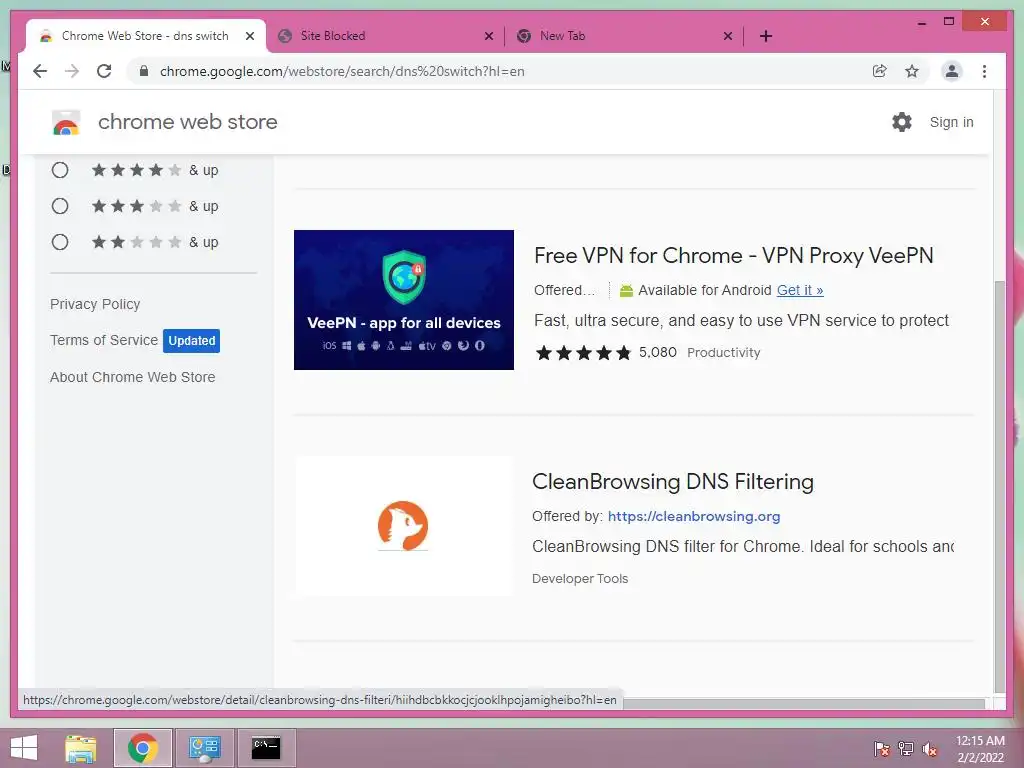Open the Chrome three-dot menu
Image resolution: width=1024 pixels, height=768 pixels.
[984, 71]
